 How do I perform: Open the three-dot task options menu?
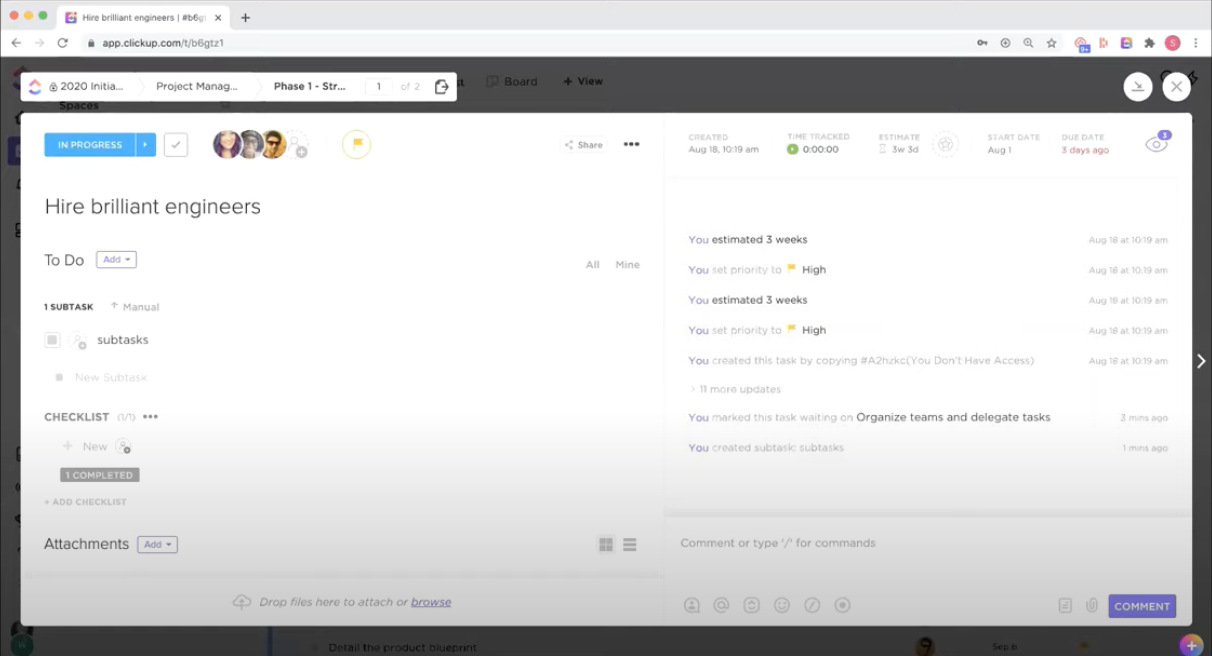631,145
